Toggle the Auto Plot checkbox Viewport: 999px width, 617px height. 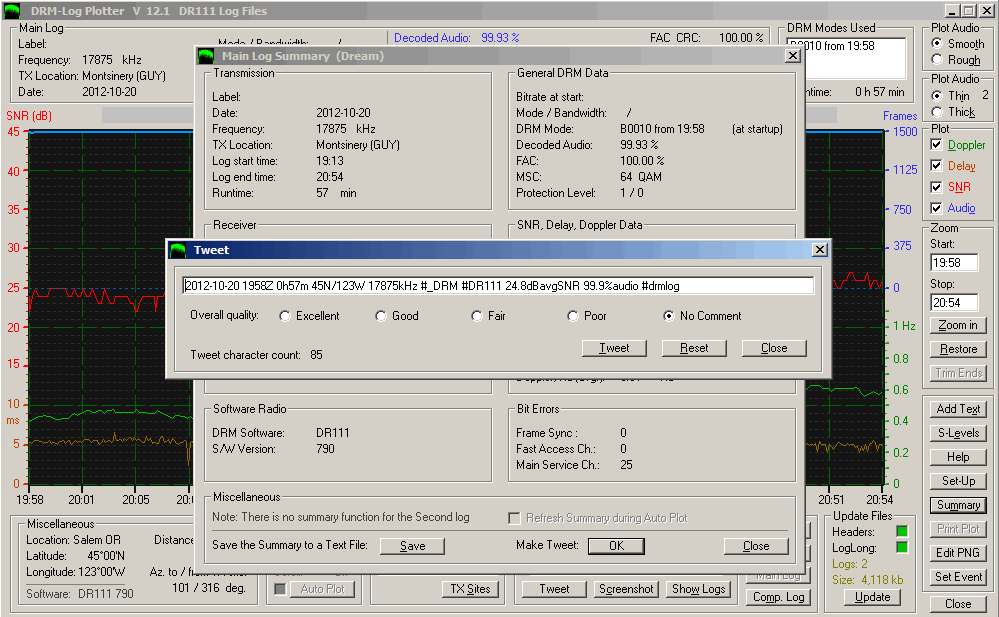(280, 589)
